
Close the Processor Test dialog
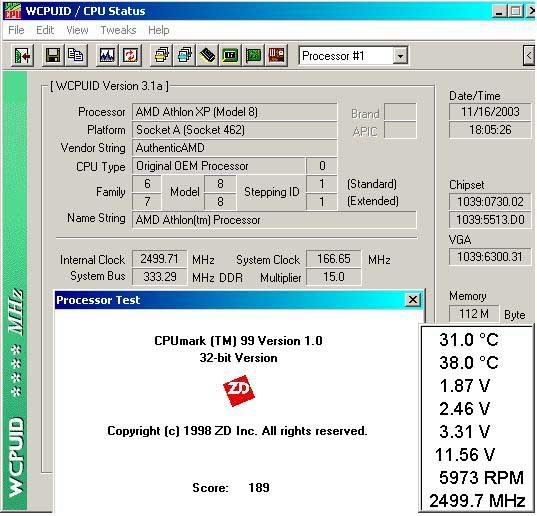click(x=413, y=300)
